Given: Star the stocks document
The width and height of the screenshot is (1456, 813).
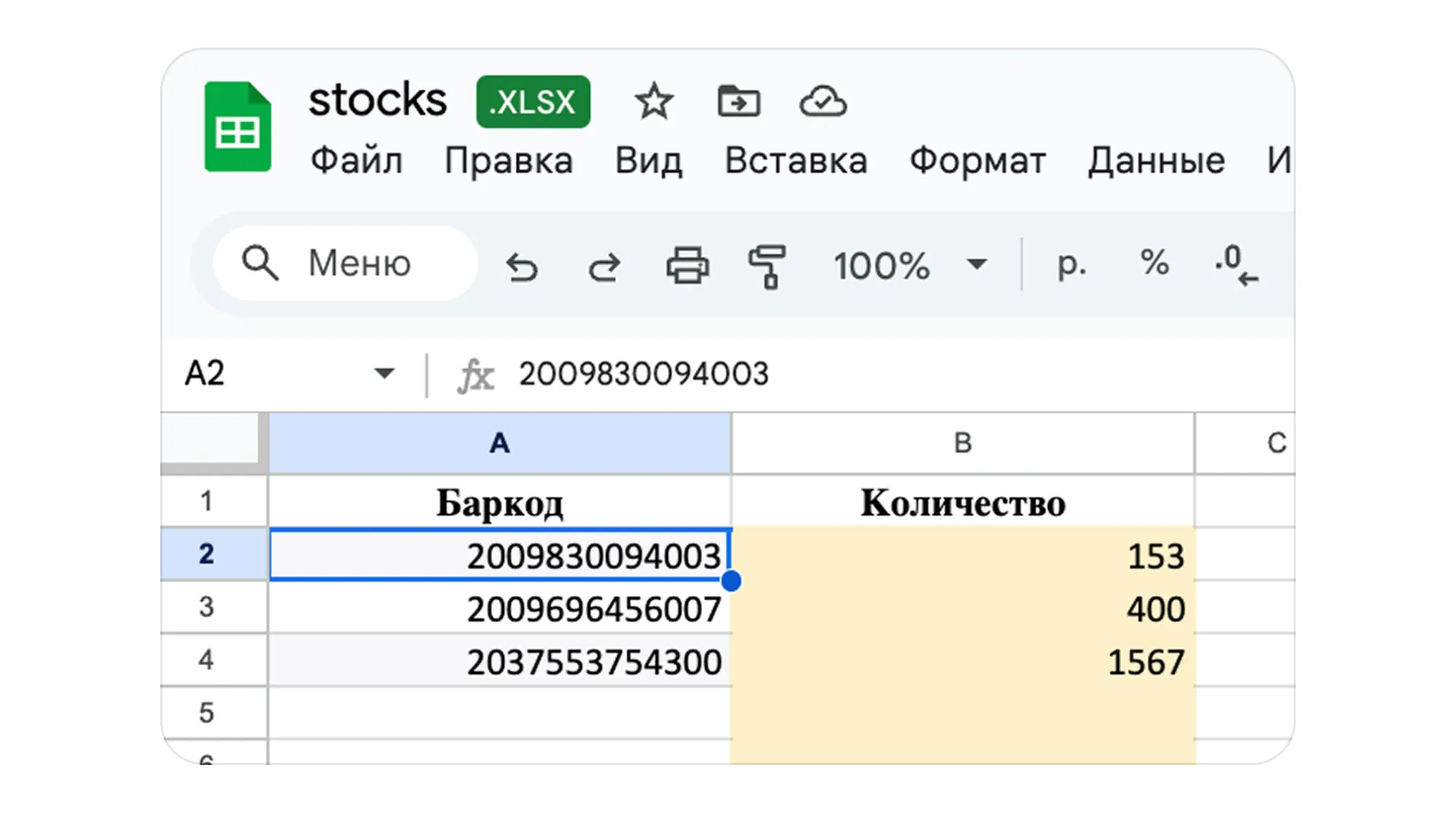Looking at the screenshot, I should pos(653,101).
